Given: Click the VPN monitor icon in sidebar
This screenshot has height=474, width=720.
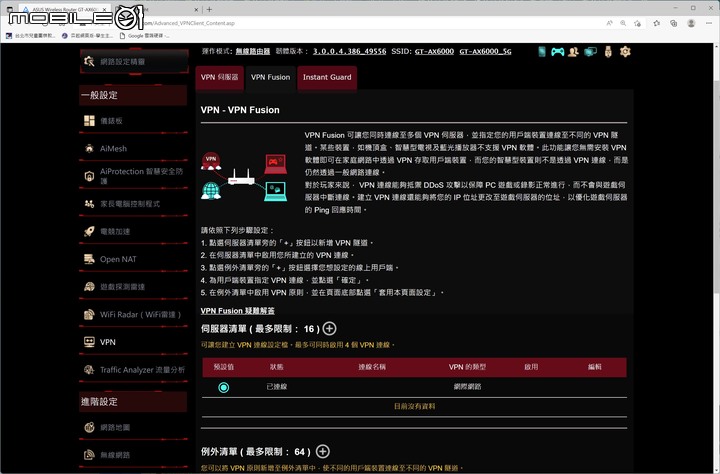Looking at the screenshot, I should (x=89, y=342).
